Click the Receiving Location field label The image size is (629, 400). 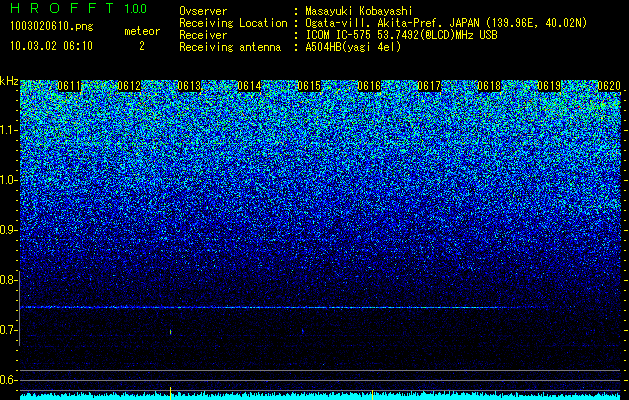click(233, 23)
